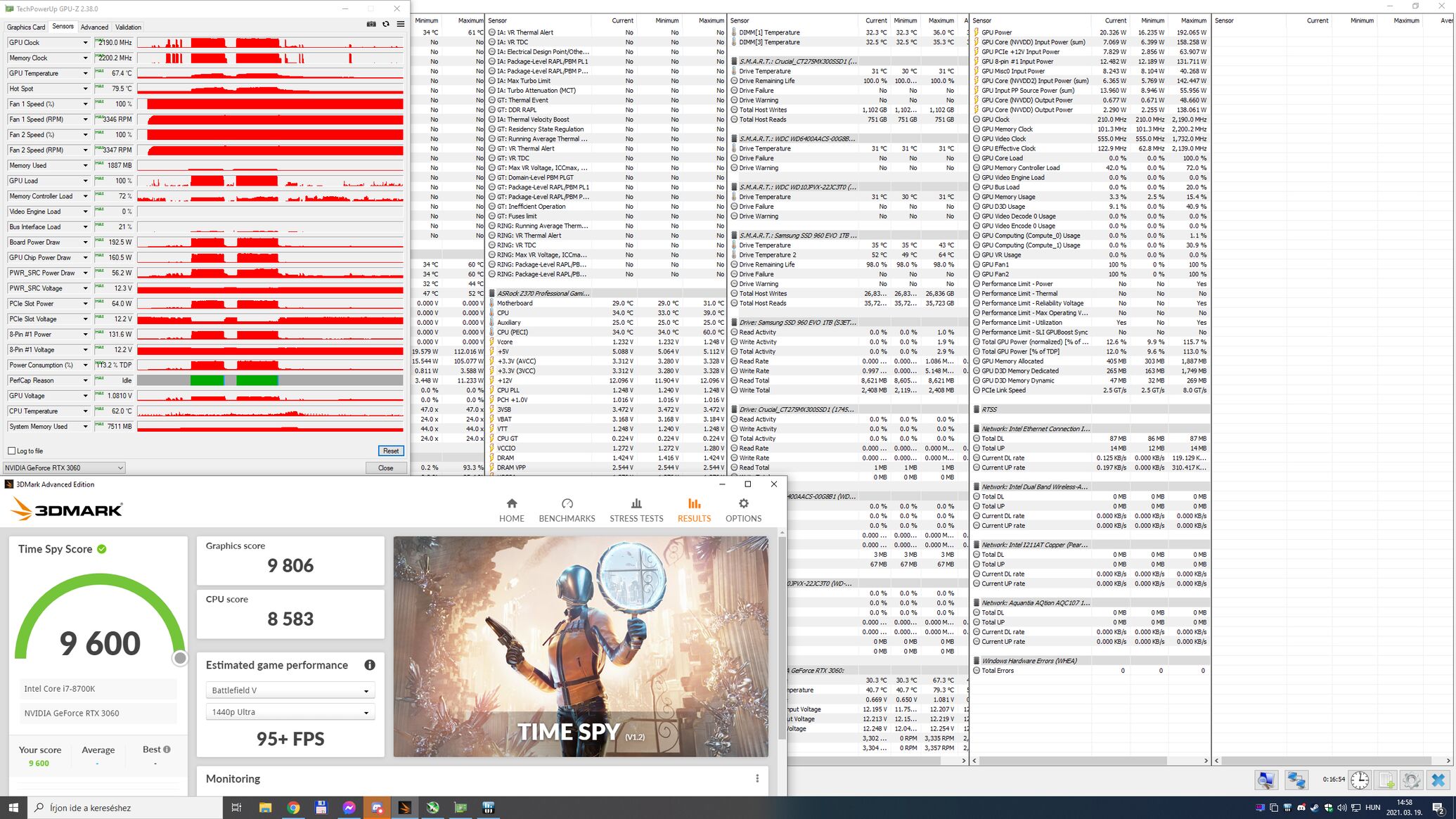Click HWiNFO expand-columns monitor magnifier icon
This screenshot has height=819, width=1456.
pos(1266,780)
